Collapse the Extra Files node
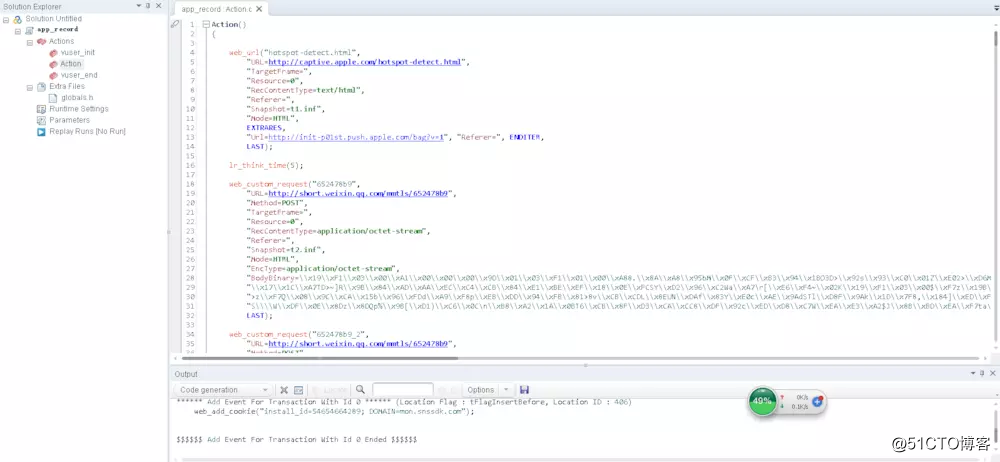 (x=29, y=87)
